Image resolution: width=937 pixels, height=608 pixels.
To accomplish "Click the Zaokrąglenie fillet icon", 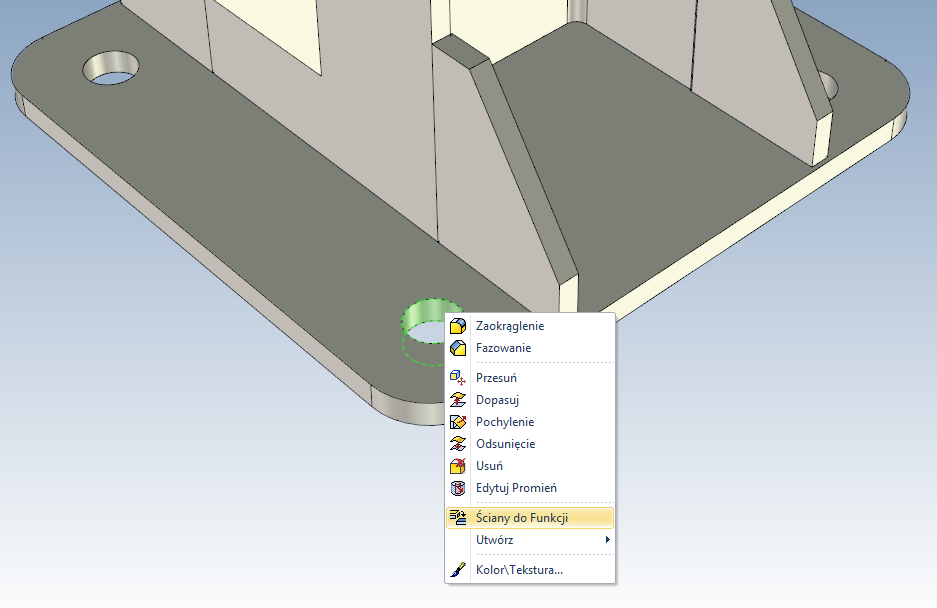I will point(458,326).
